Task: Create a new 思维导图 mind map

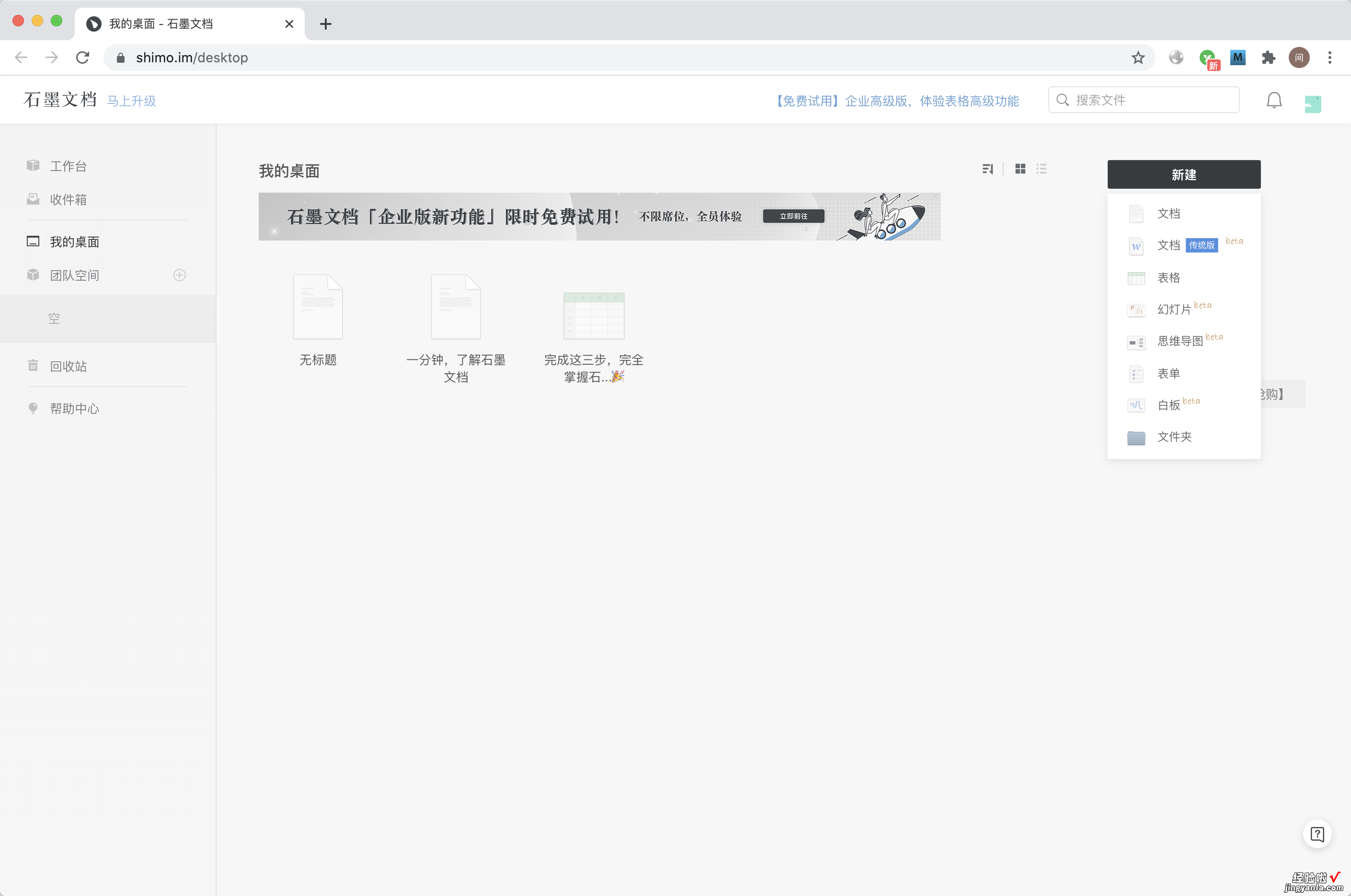Action: (1184, 342)
